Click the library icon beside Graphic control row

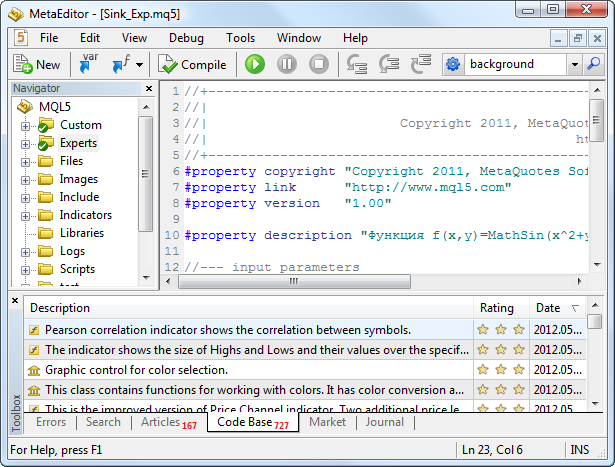34,370
